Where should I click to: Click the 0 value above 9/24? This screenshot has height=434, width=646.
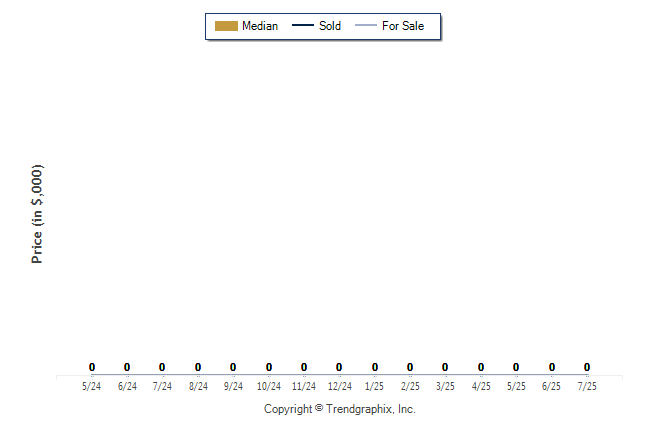point(233,367)
